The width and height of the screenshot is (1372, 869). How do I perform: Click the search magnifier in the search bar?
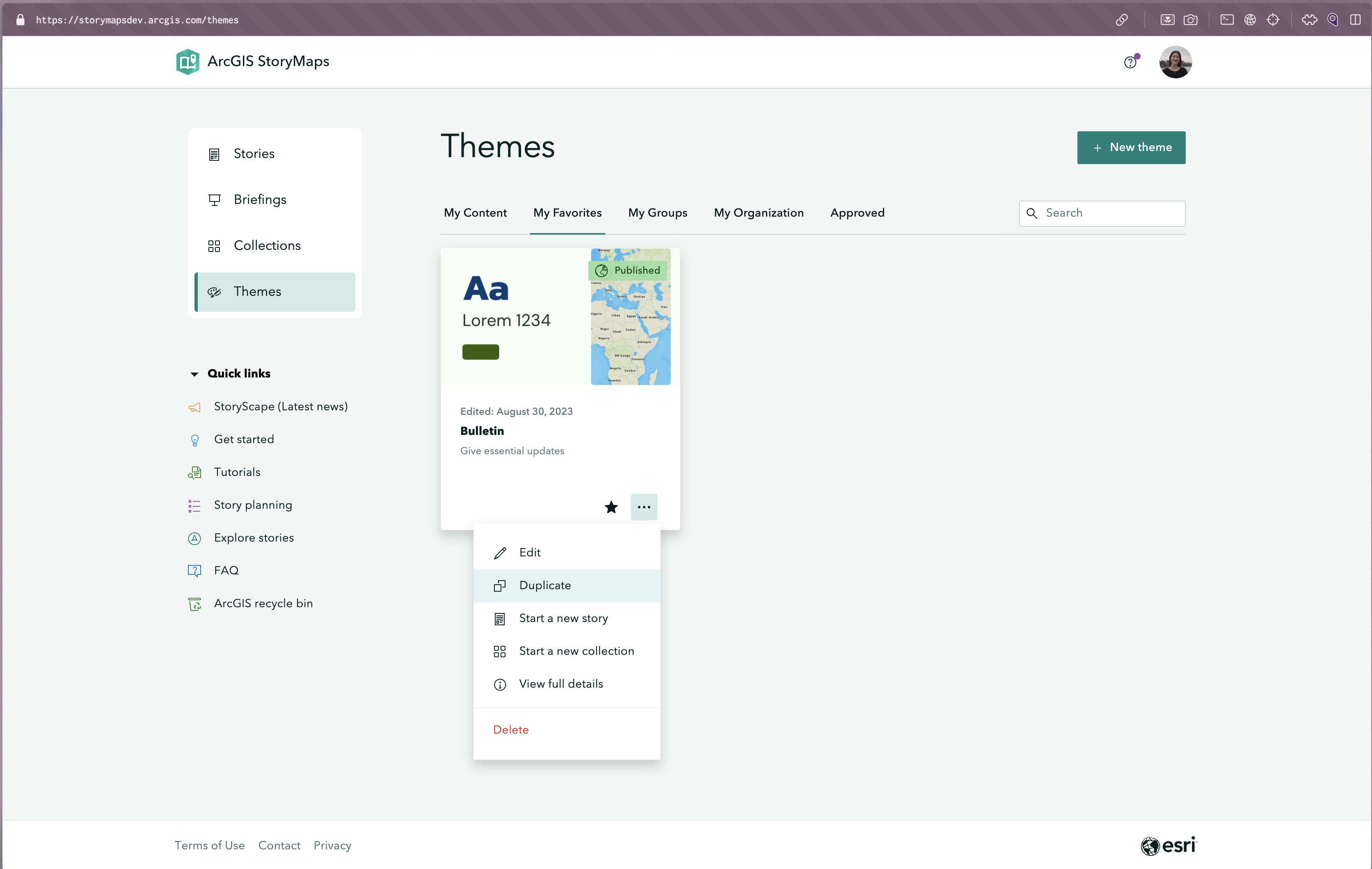[1032, 213]
